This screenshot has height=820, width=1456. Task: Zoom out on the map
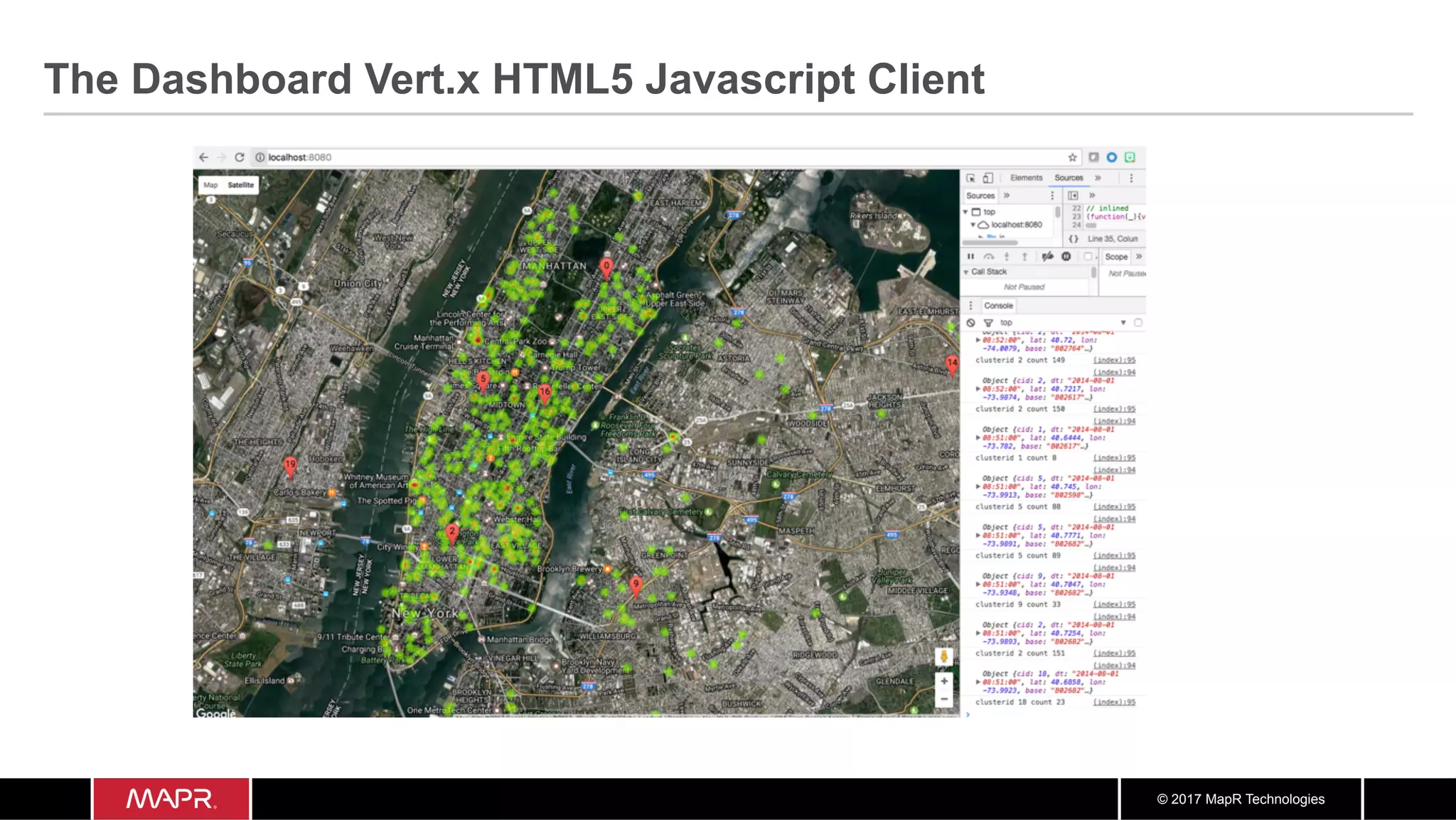click(944, 699)
